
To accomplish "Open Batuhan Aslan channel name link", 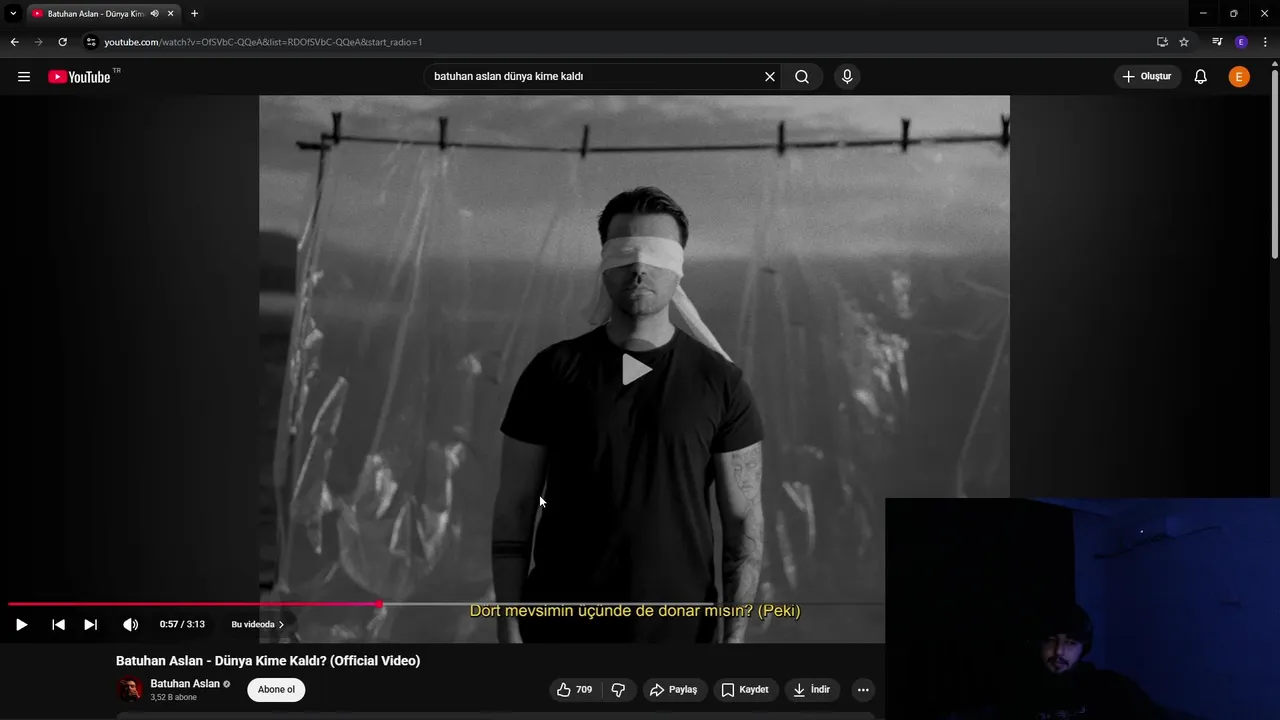I will coord(185,684).
